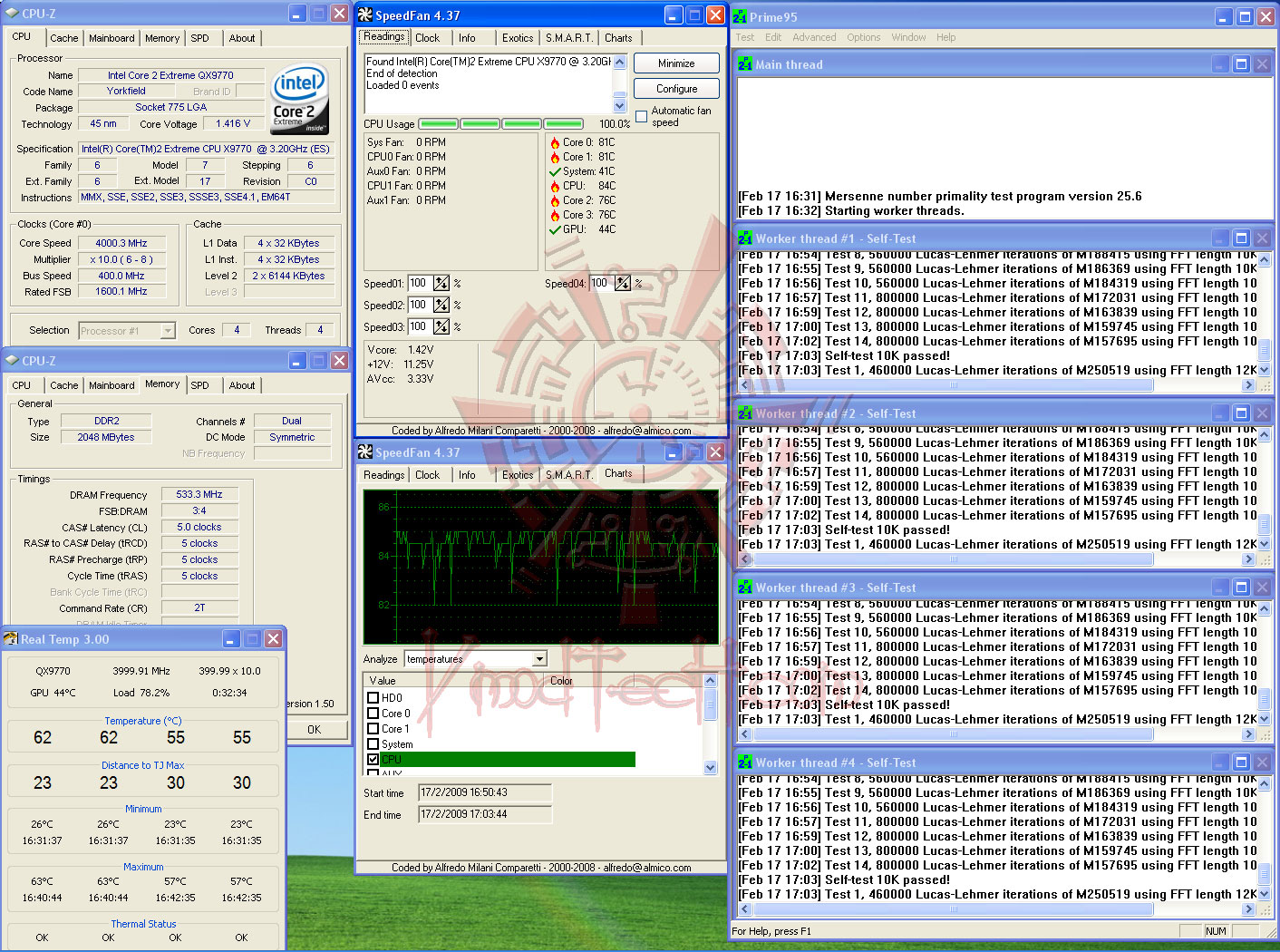Expand the Processor #1 selection dropdown
The image size is (1280, 952).
point(168,331)
